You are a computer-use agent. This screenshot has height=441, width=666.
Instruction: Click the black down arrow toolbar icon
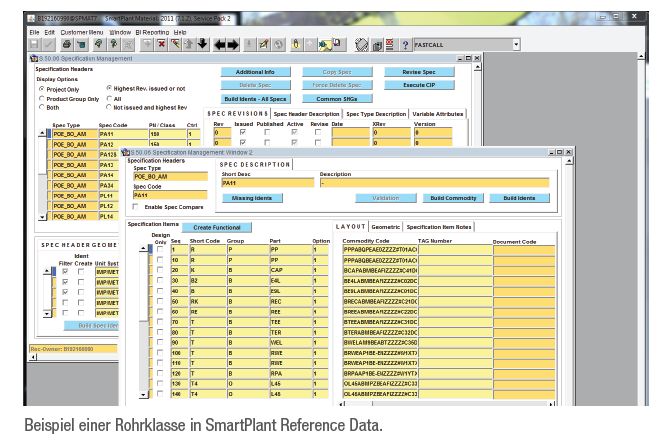tap(203, 44)
